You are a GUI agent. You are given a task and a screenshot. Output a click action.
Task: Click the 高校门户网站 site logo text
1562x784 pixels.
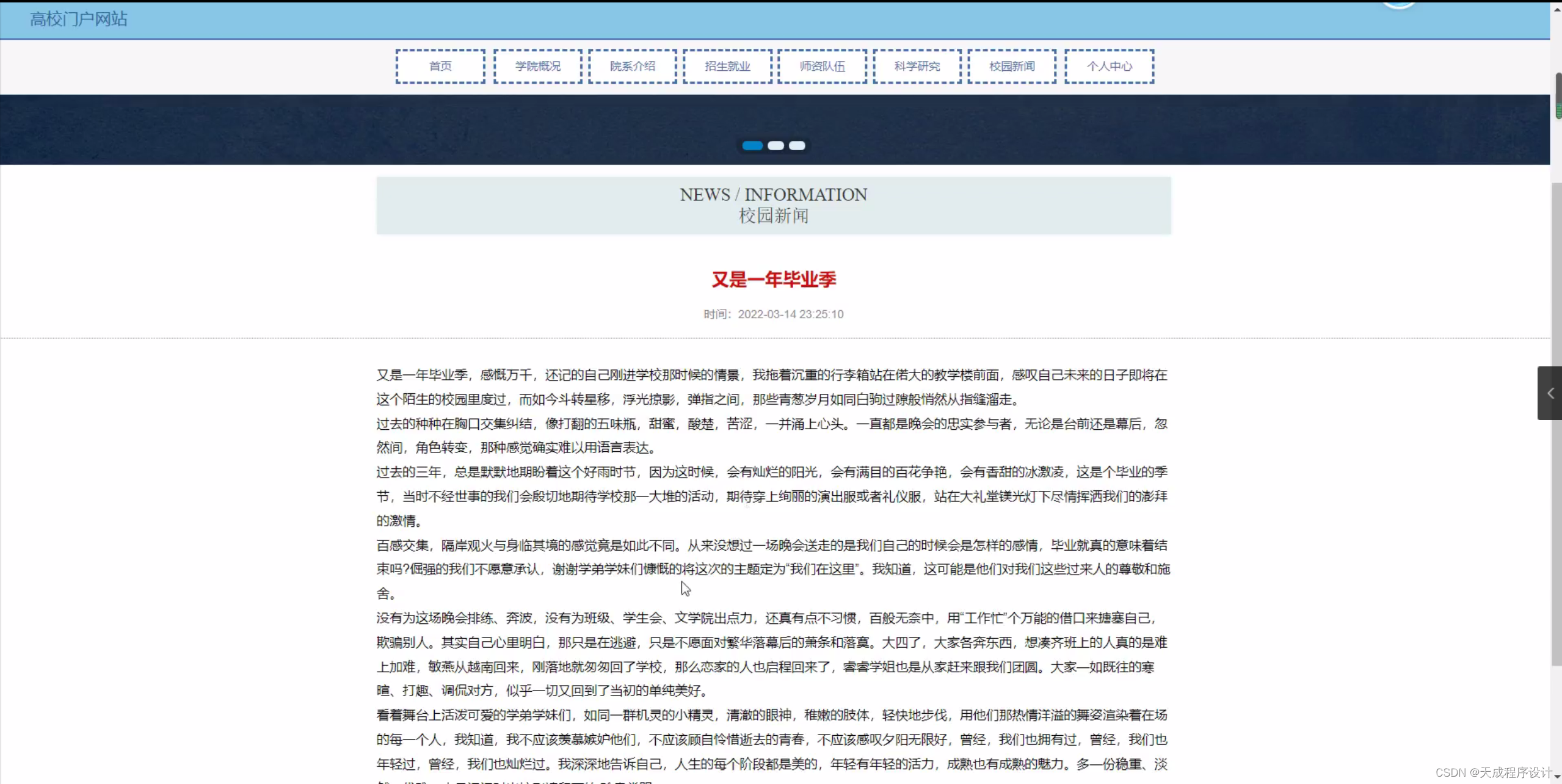click(78, 19)
